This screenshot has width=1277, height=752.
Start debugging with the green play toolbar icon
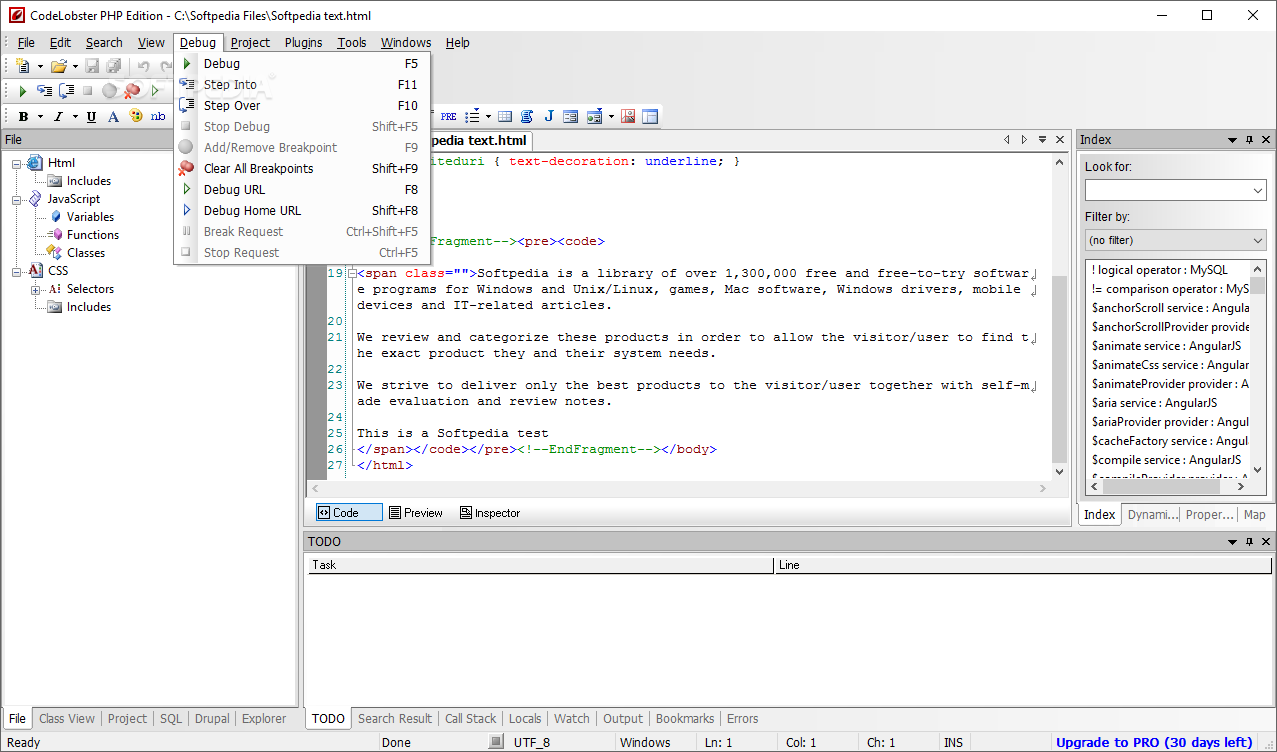23,91
